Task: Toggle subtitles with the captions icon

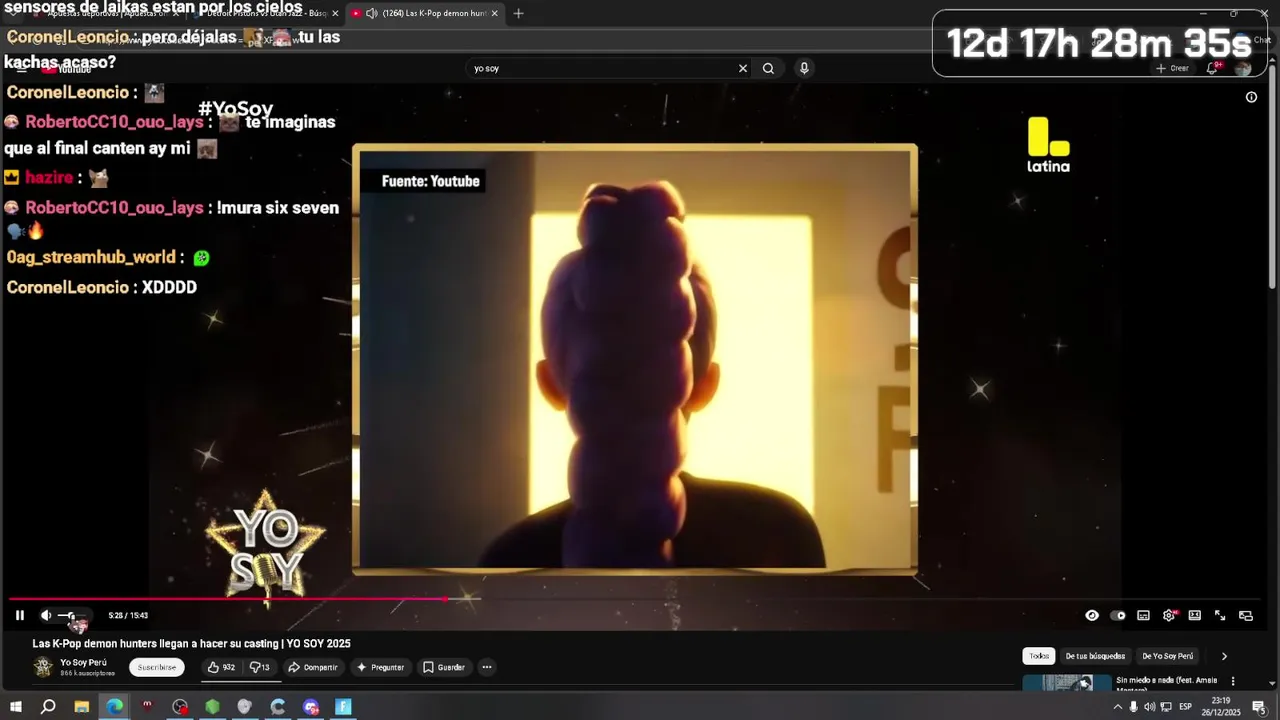Action: [1143, 615]
